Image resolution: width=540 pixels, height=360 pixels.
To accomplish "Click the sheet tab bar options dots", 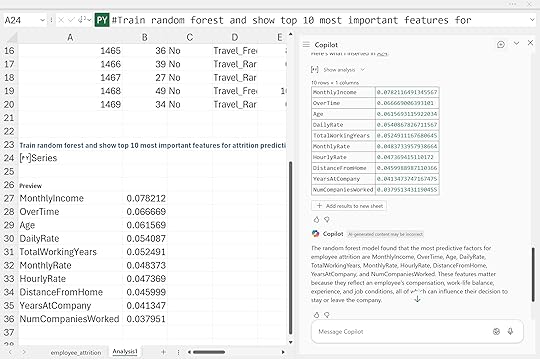I will click(178, 352).
